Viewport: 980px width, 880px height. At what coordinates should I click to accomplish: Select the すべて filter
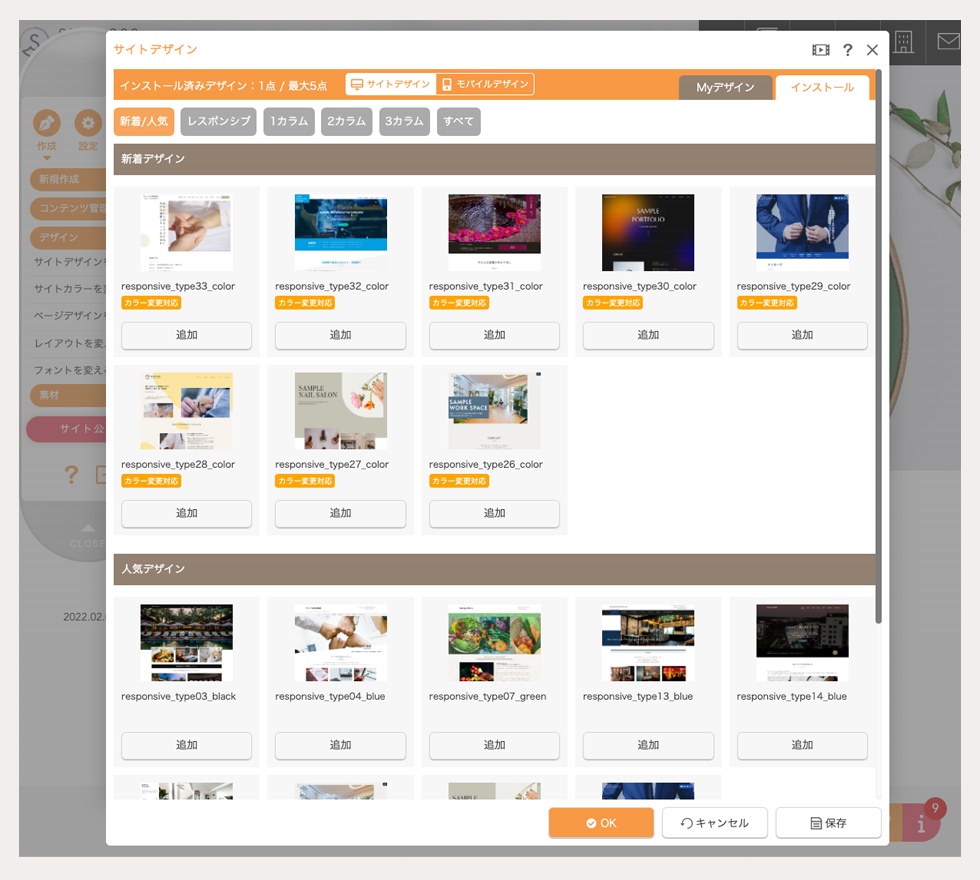[x=458, y=121]
